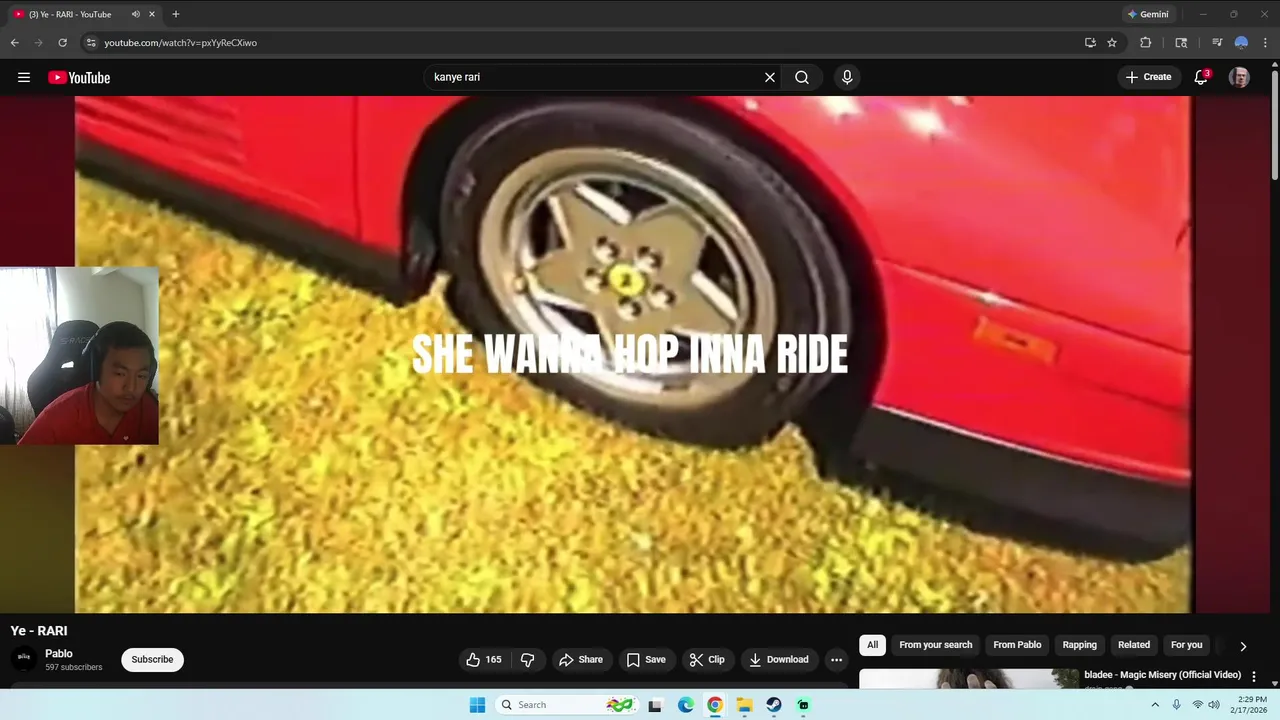Save the video to a playlist

[646, 659]
